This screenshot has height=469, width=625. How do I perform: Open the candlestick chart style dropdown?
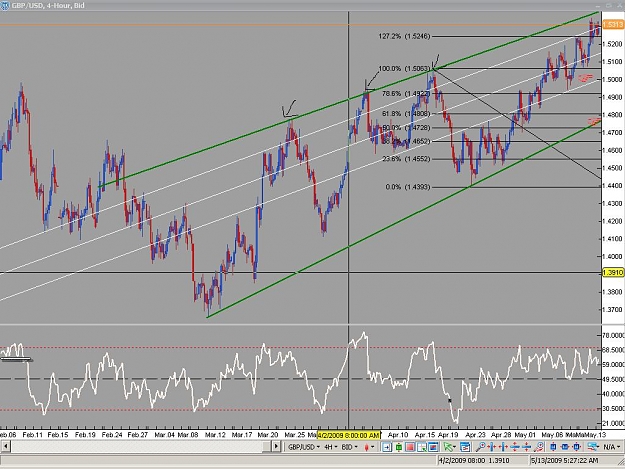pos(369,447)
